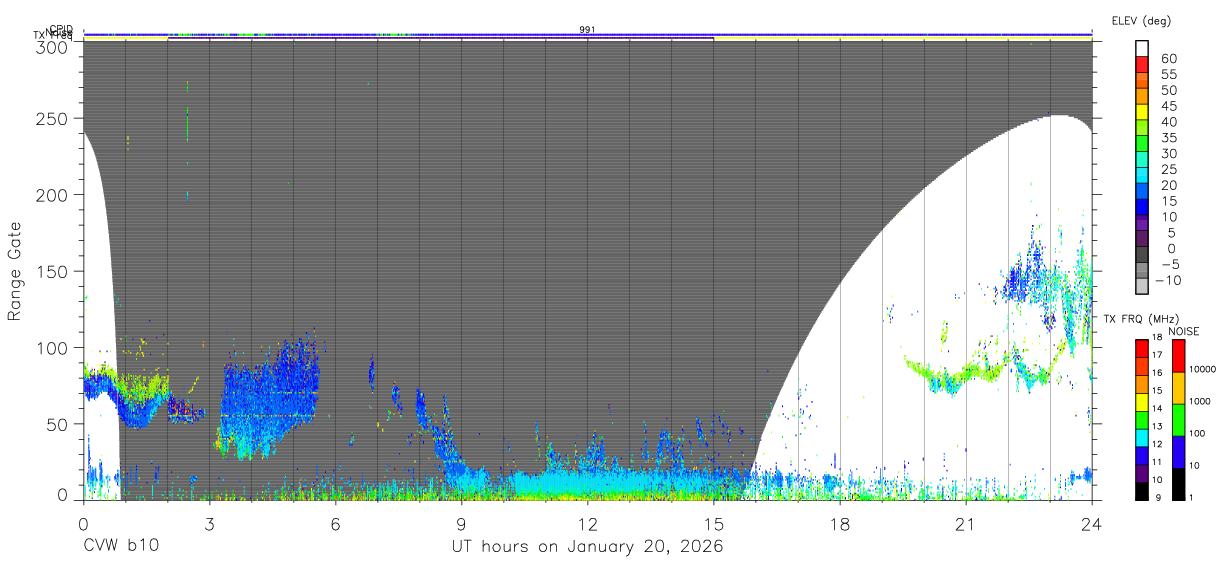The image size is (1228, 567).
Task: Click the red swatch in the NOISE bar
Action: click(1178, 356)
